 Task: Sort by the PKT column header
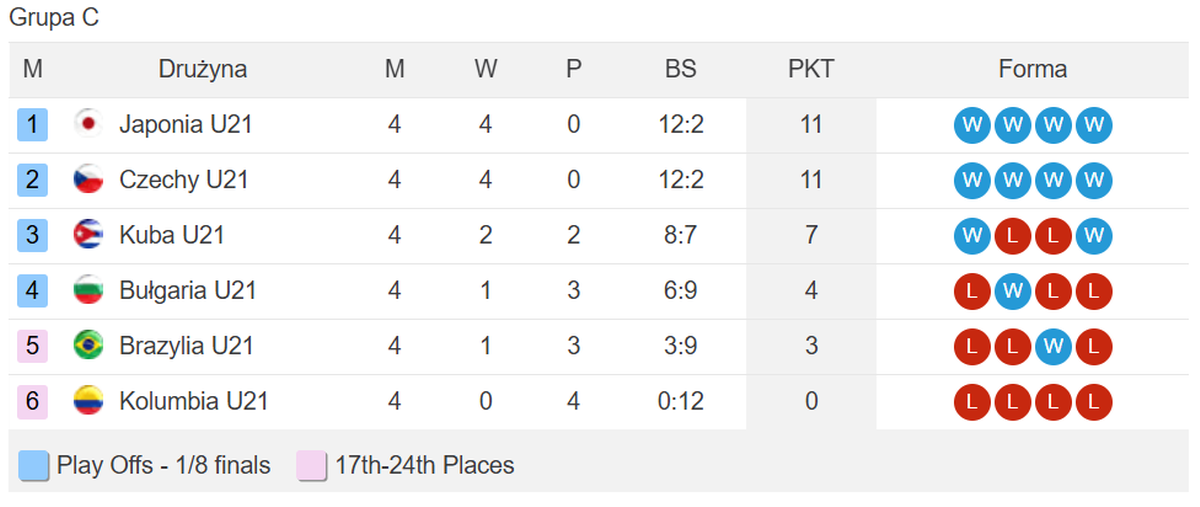[810, 70]
